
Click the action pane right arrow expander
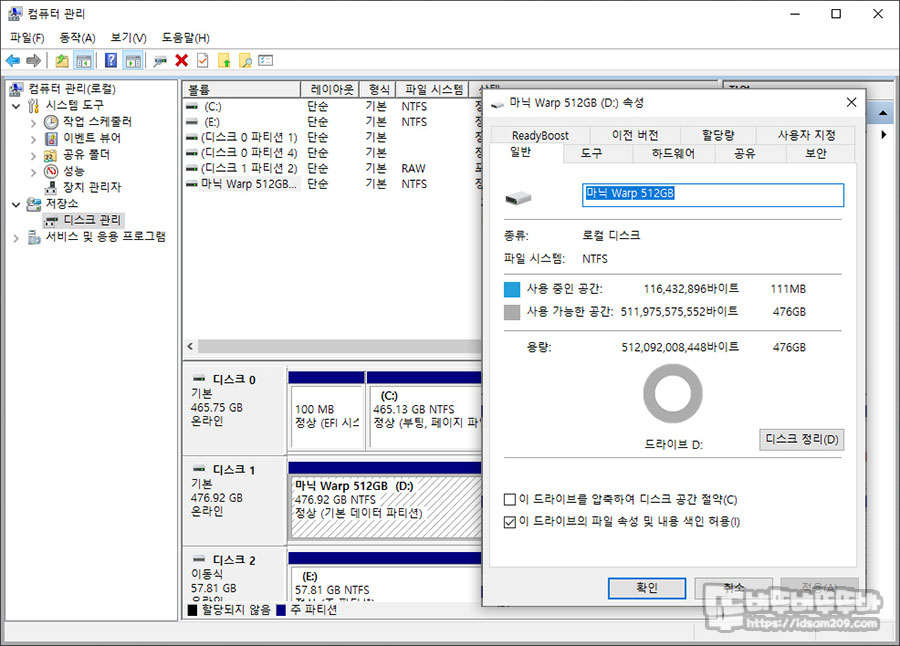click(884, 134)
